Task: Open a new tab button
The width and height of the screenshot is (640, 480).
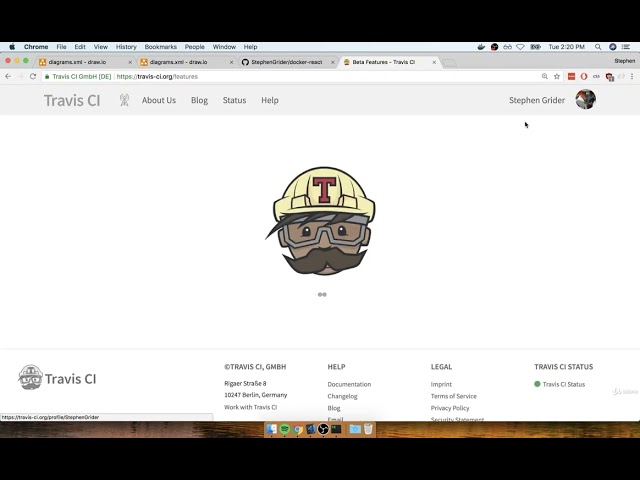Action: pyautogui.click(x=449, y=62)
